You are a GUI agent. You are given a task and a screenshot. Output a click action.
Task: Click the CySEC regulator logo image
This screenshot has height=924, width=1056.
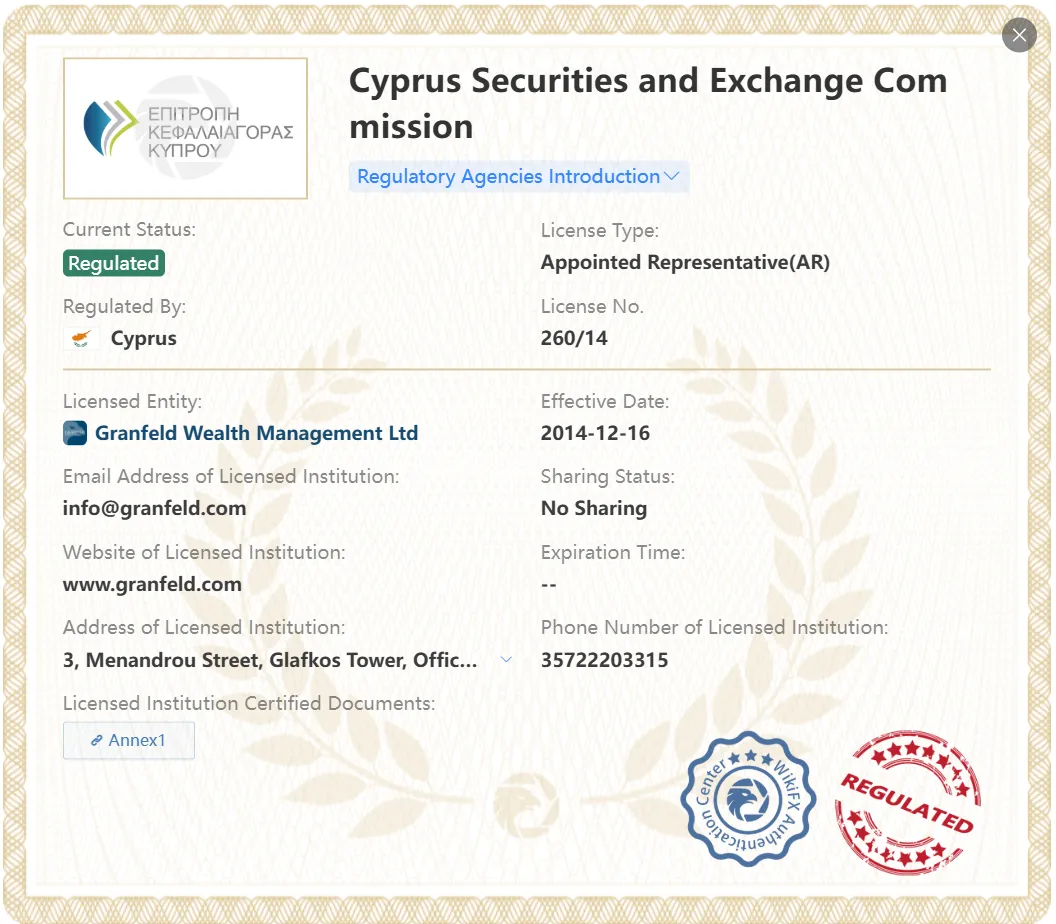coord(185,128)
